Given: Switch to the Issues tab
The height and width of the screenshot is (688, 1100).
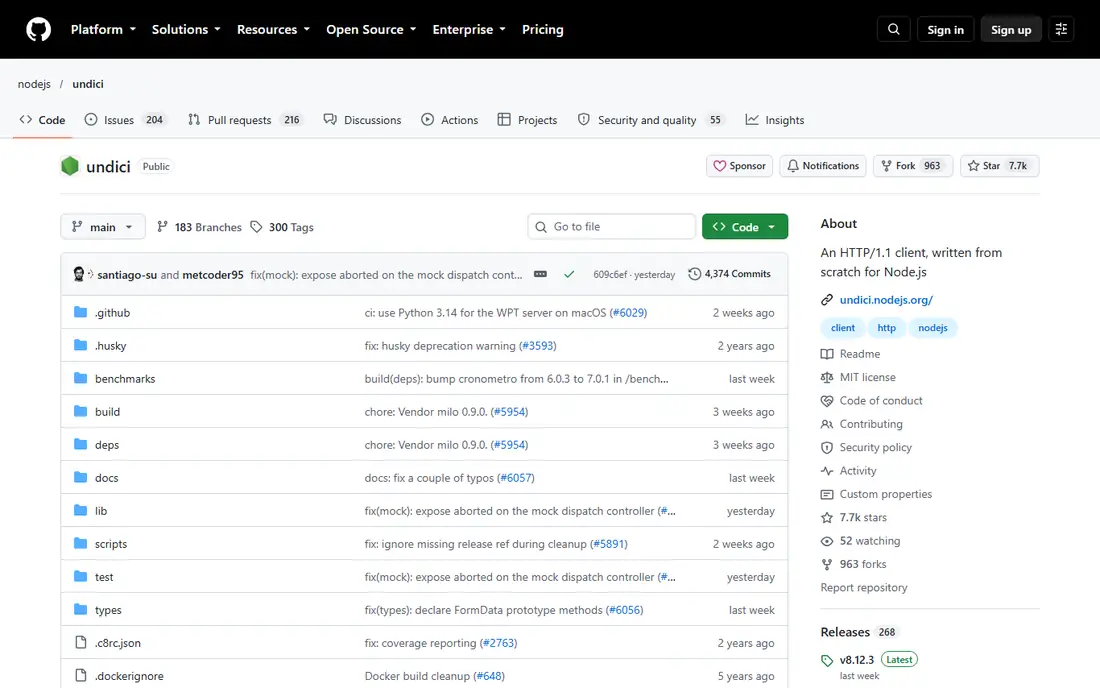Looking at the screenshot, I should click(124, 120).
